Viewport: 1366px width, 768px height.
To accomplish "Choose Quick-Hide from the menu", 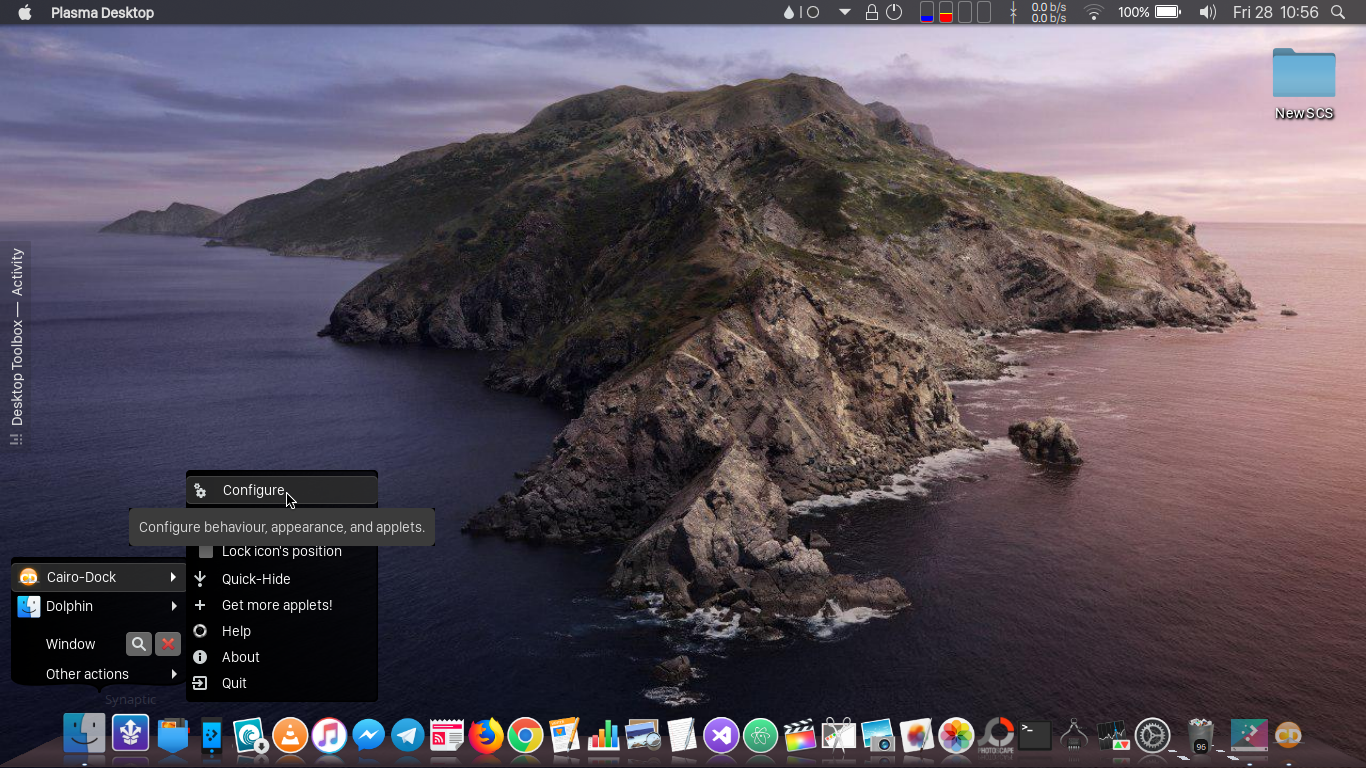I will pos(281,579).
